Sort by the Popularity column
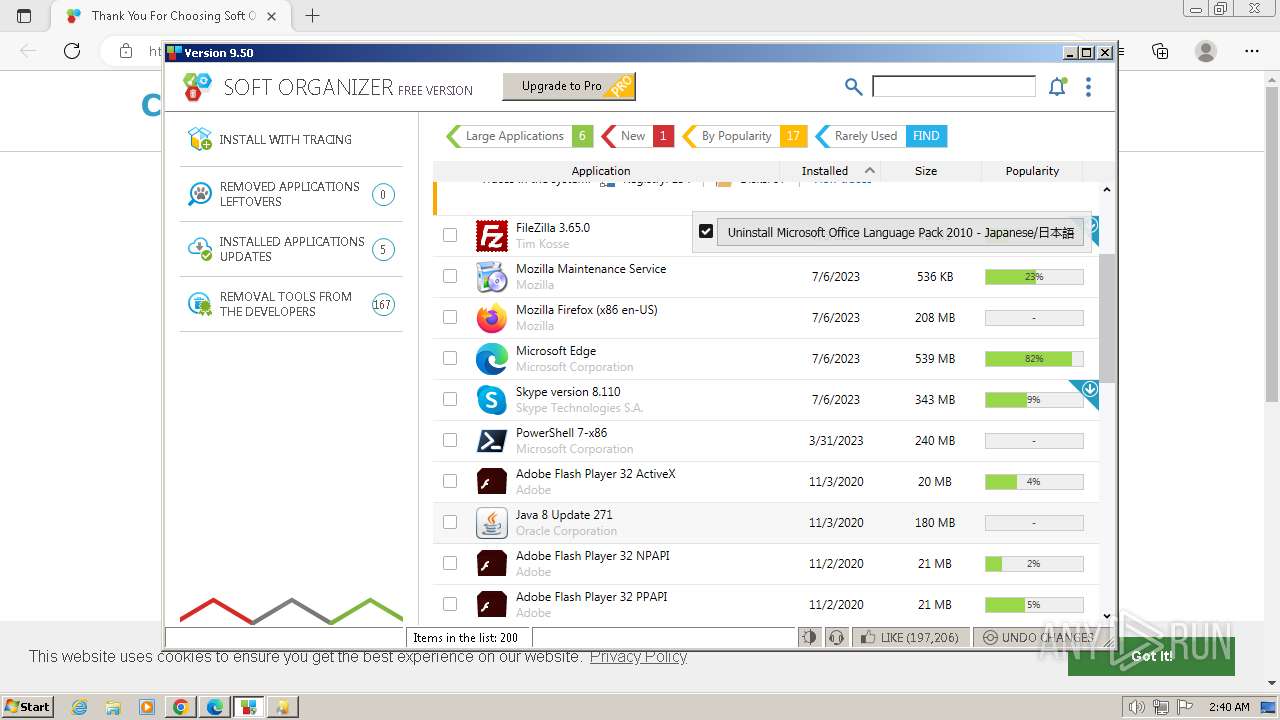 pyautogui.click(x=1032, y=171)
